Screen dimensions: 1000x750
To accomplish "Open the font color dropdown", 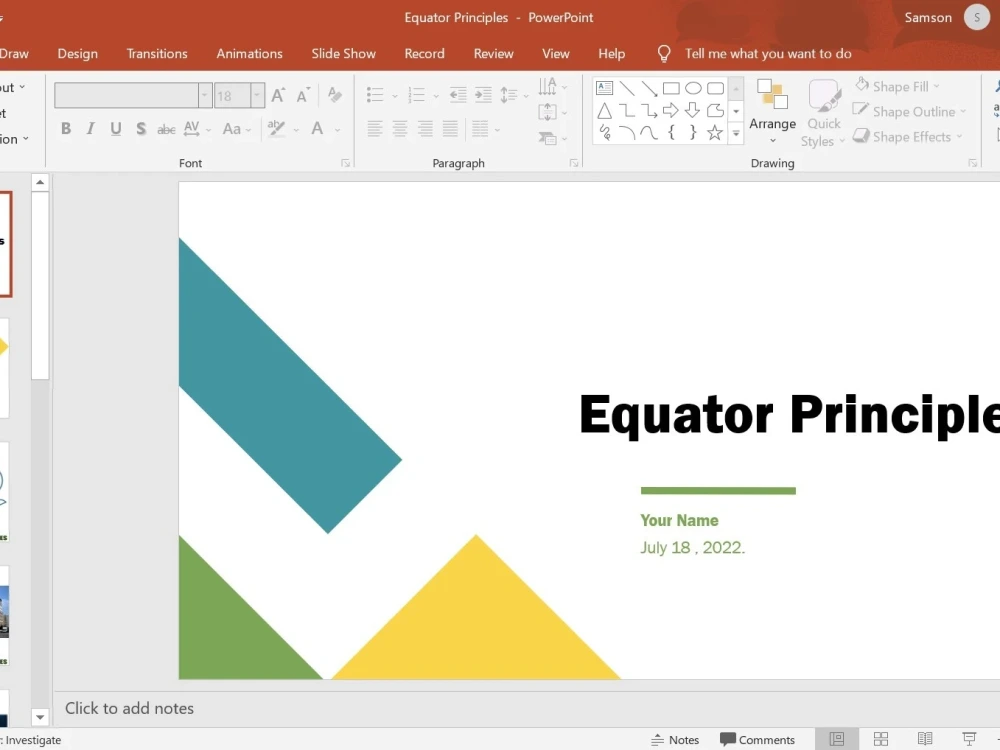I will [x=337, y=129].
